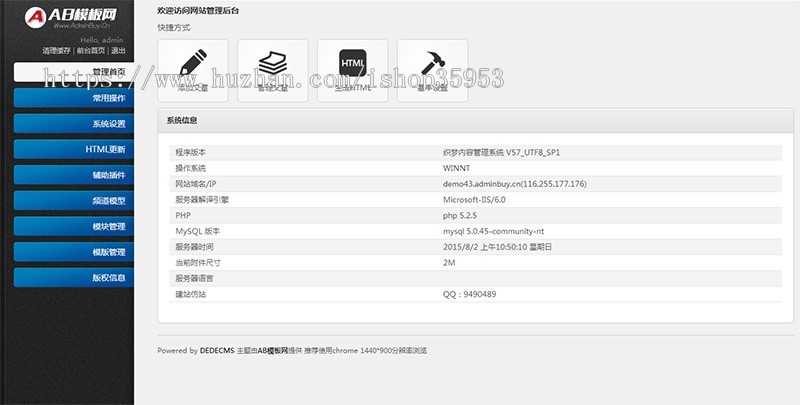The width and height of the screenshot is (800, 405).
Task: Select 版权信息 in the sidebar
Action: point(74,277)
